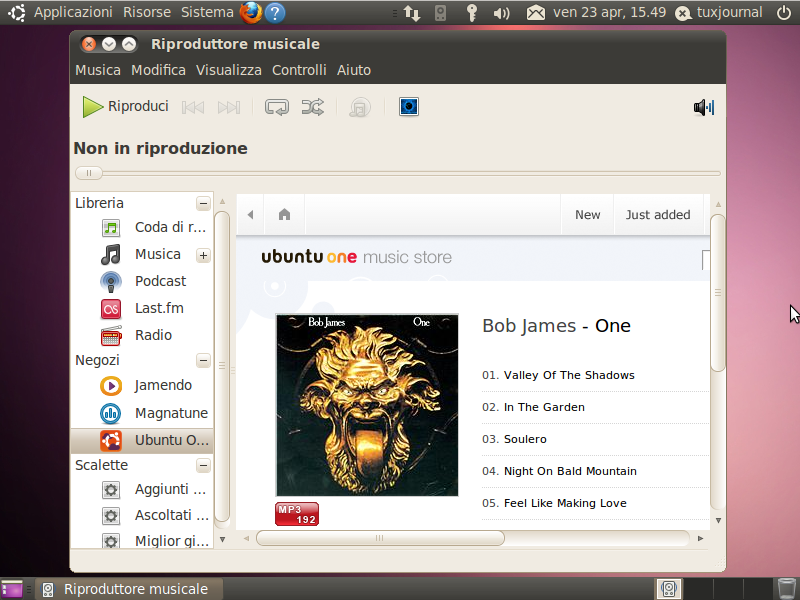Collapse the Scalette section
This screenshot has width=800, height=600.
point(203,465)
